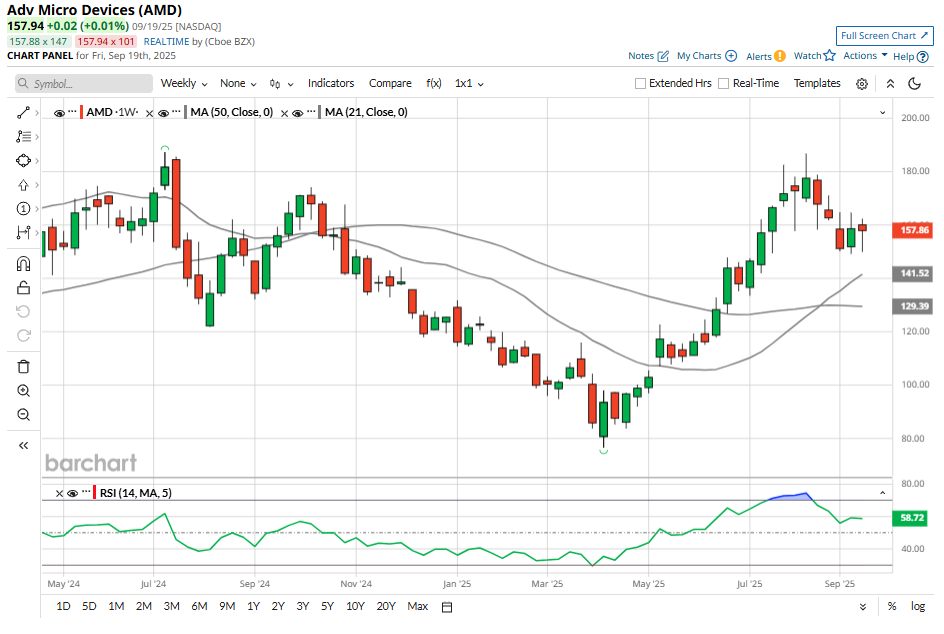The width and height of the screenshot is (944, 634).
Task: Open Full Screen Chart
Action: click(x=884, y=36)
